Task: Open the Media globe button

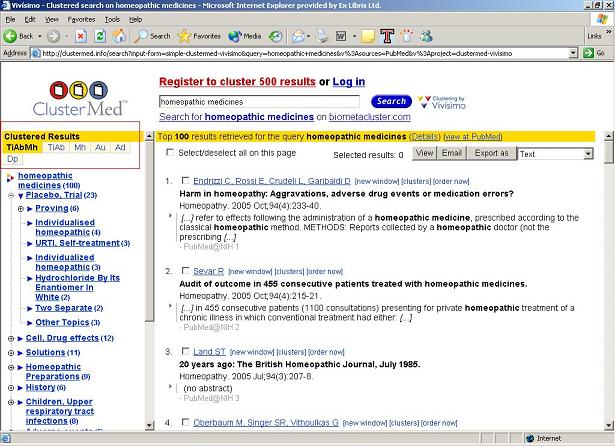Action: click(x=245, y=36)
